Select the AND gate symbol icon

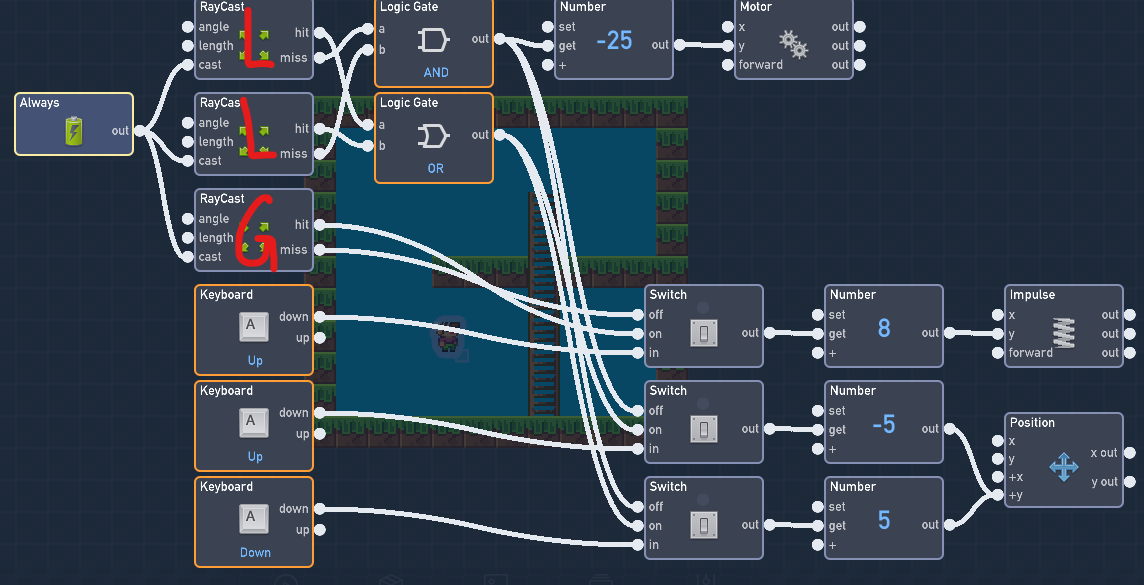433,41
